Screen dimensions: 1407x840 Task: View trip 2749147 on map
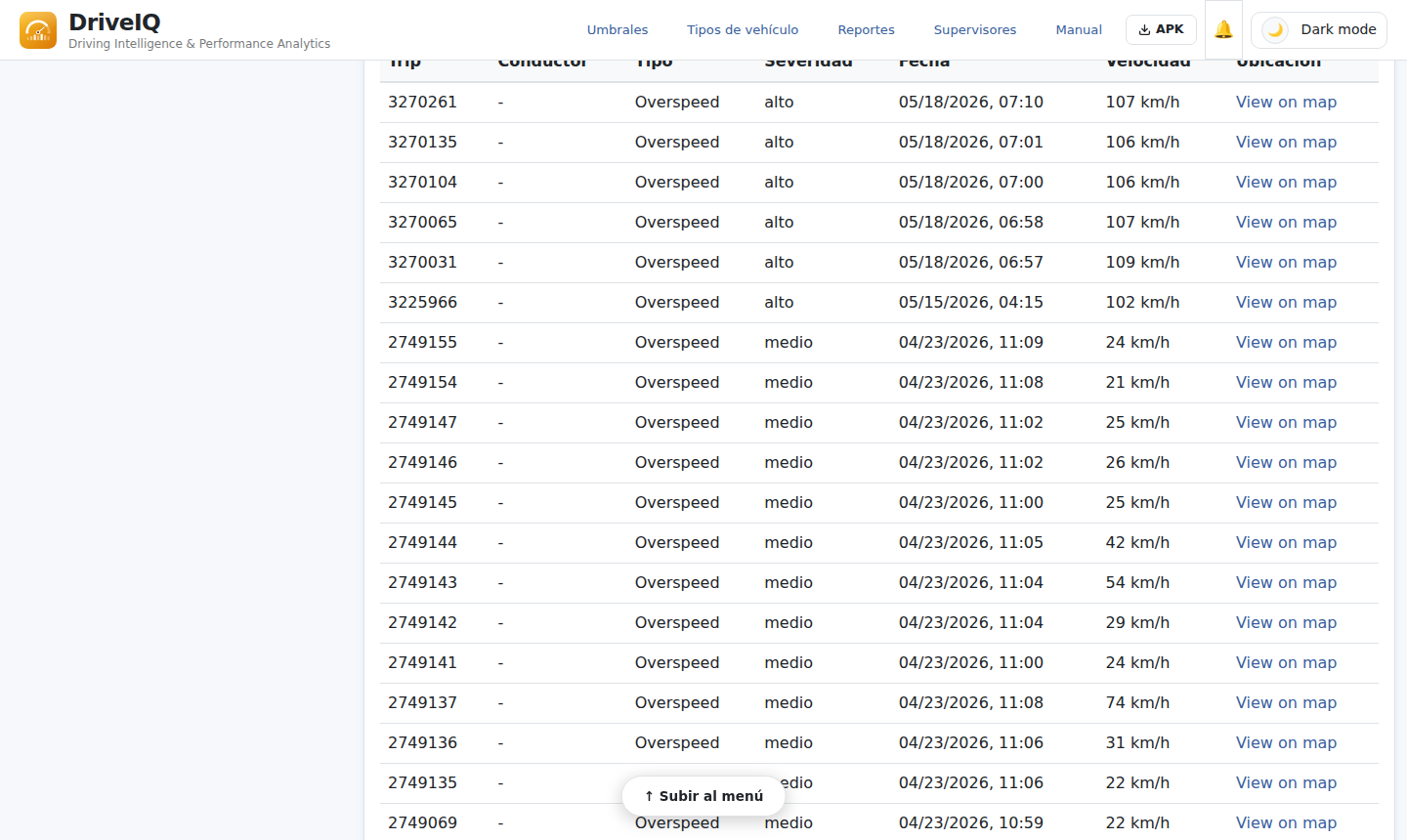[1286, 423]
